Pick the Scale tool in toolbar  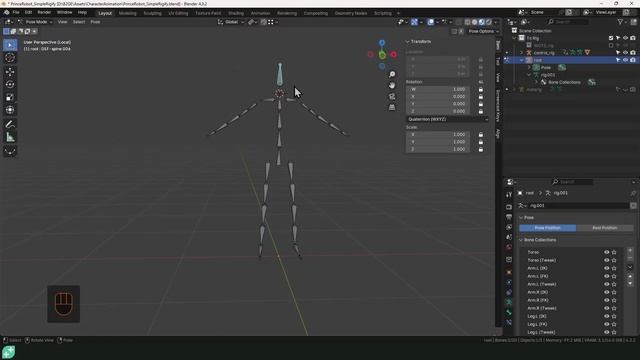[x=10, y=97]
